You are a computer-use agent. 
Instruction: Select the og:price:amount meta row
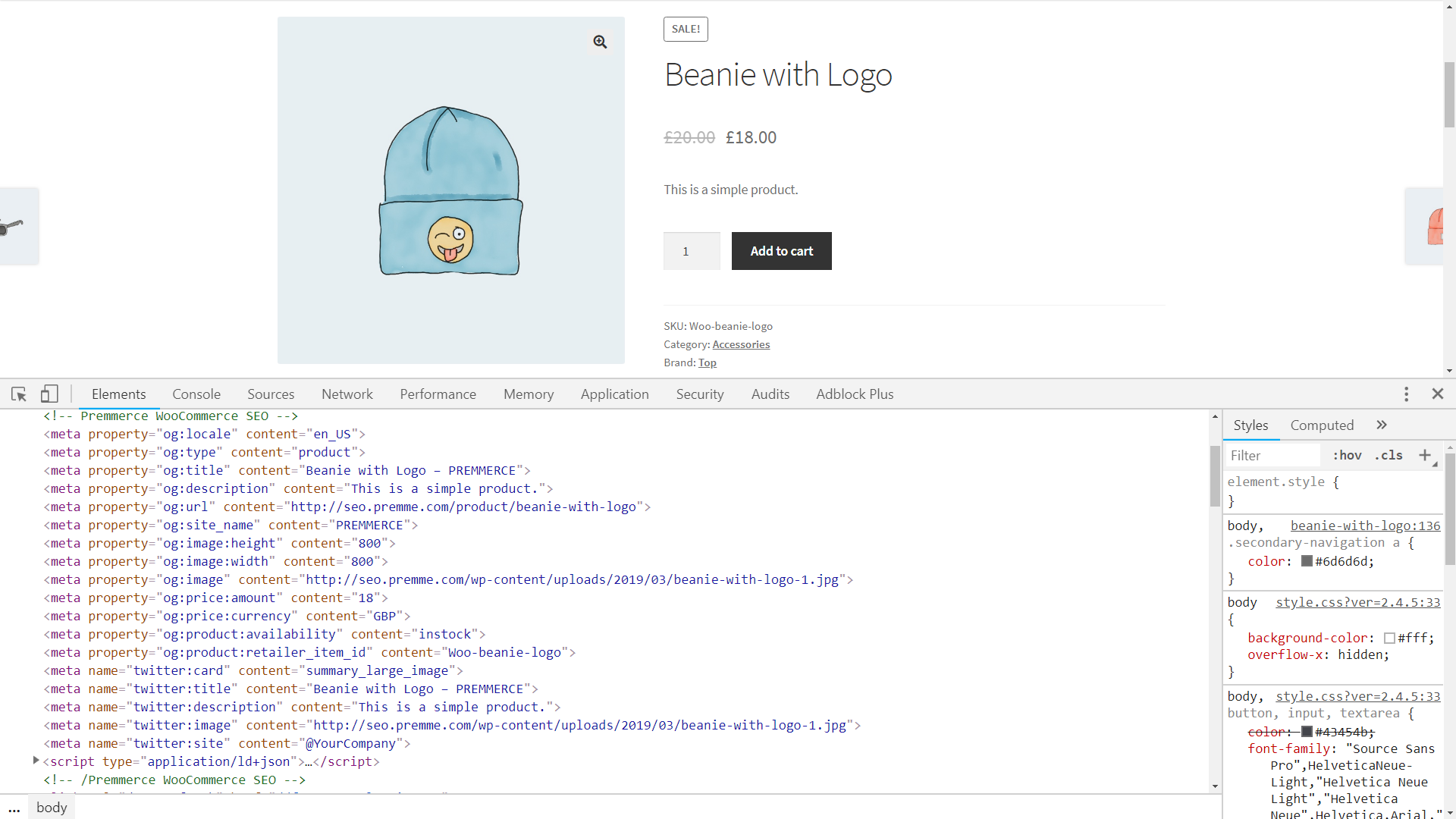click(216, 598)
